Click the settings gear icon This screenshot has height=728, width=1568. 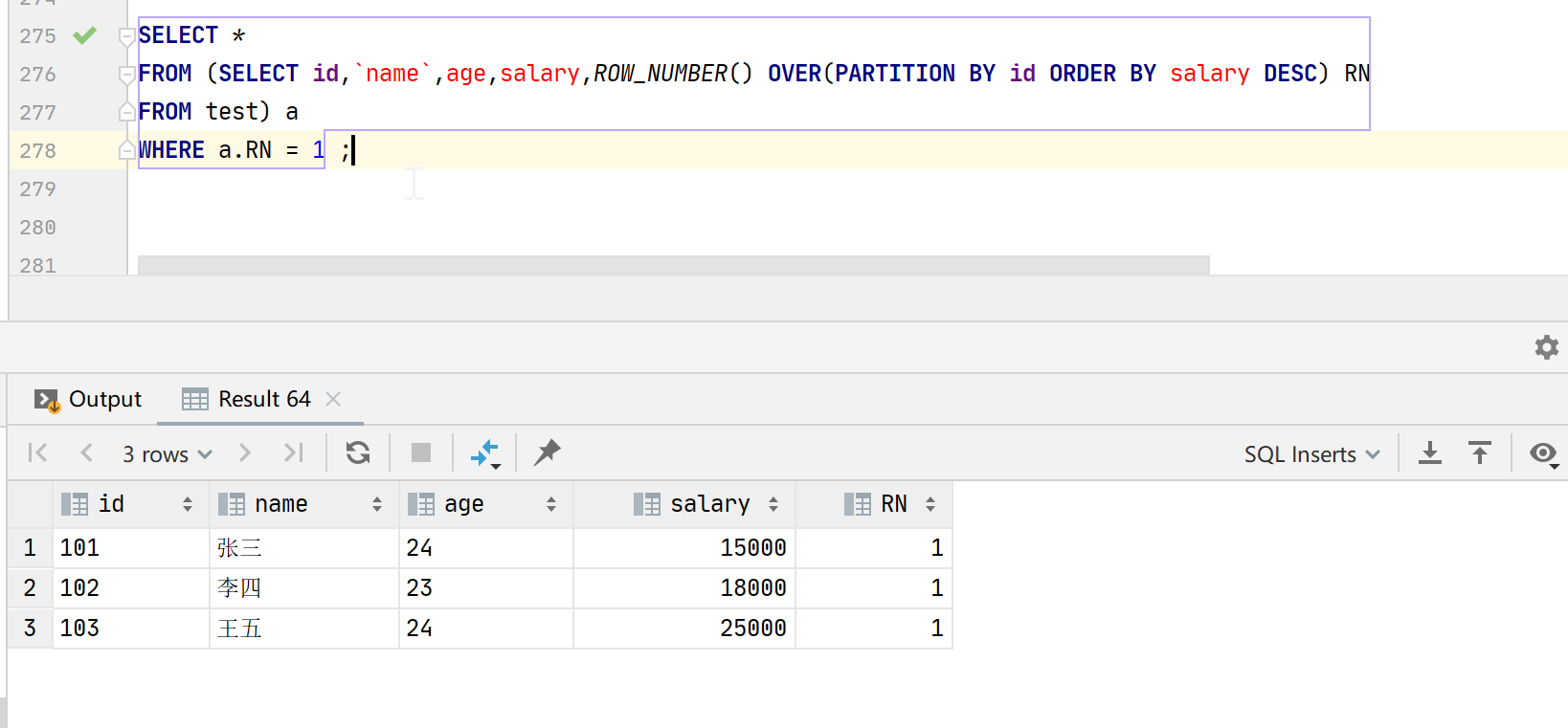coord(1546,347)
